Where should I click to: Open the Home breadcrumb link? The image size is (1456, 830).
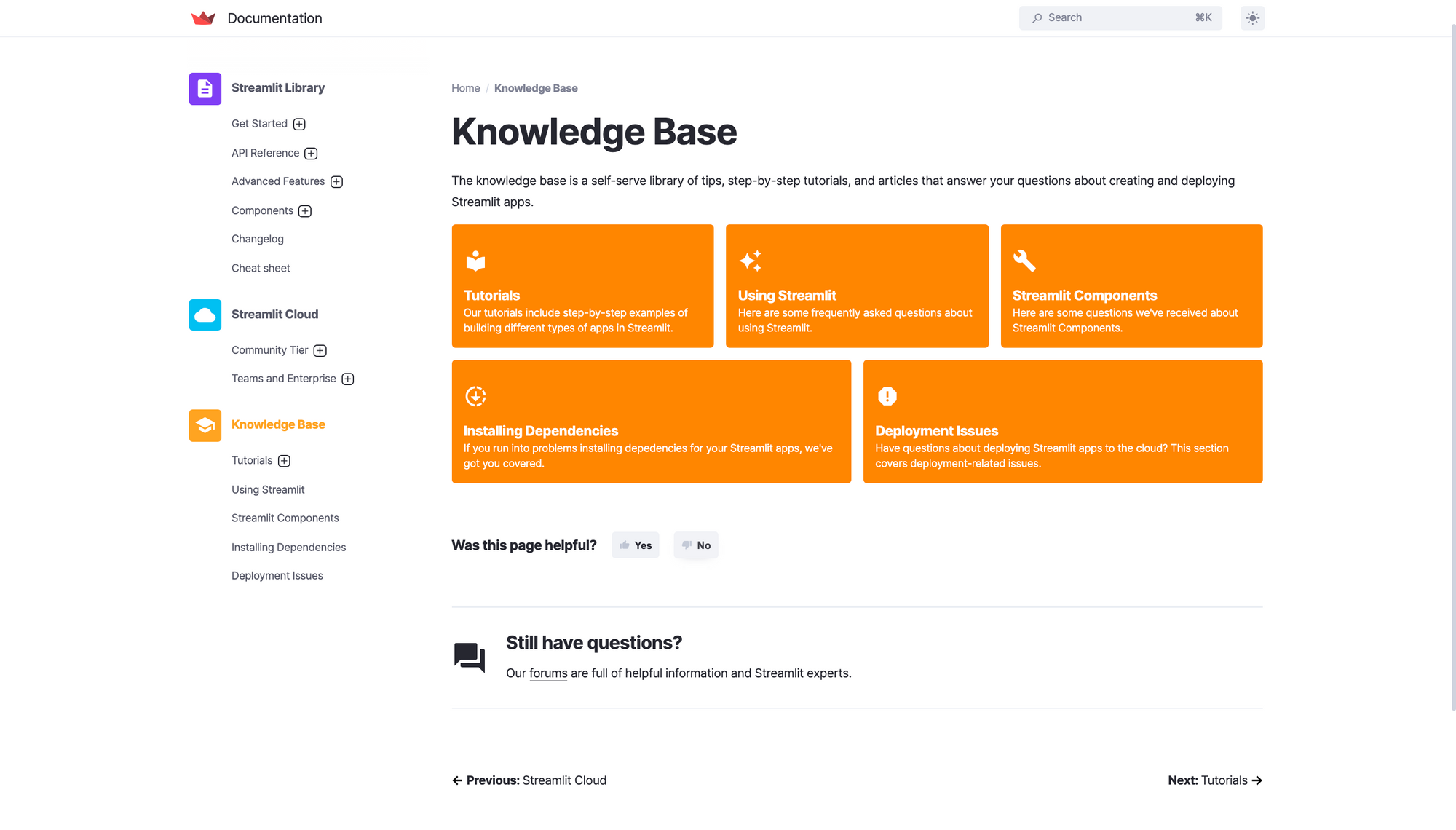coord(465,88)
